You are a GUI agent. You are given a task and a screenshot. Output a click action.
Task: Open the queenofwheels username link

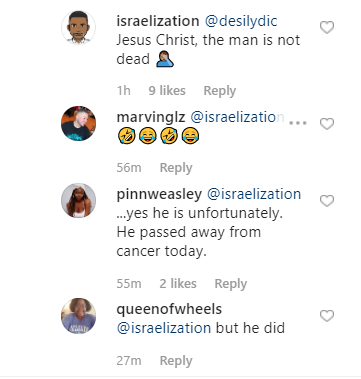(x=169, y=309)
